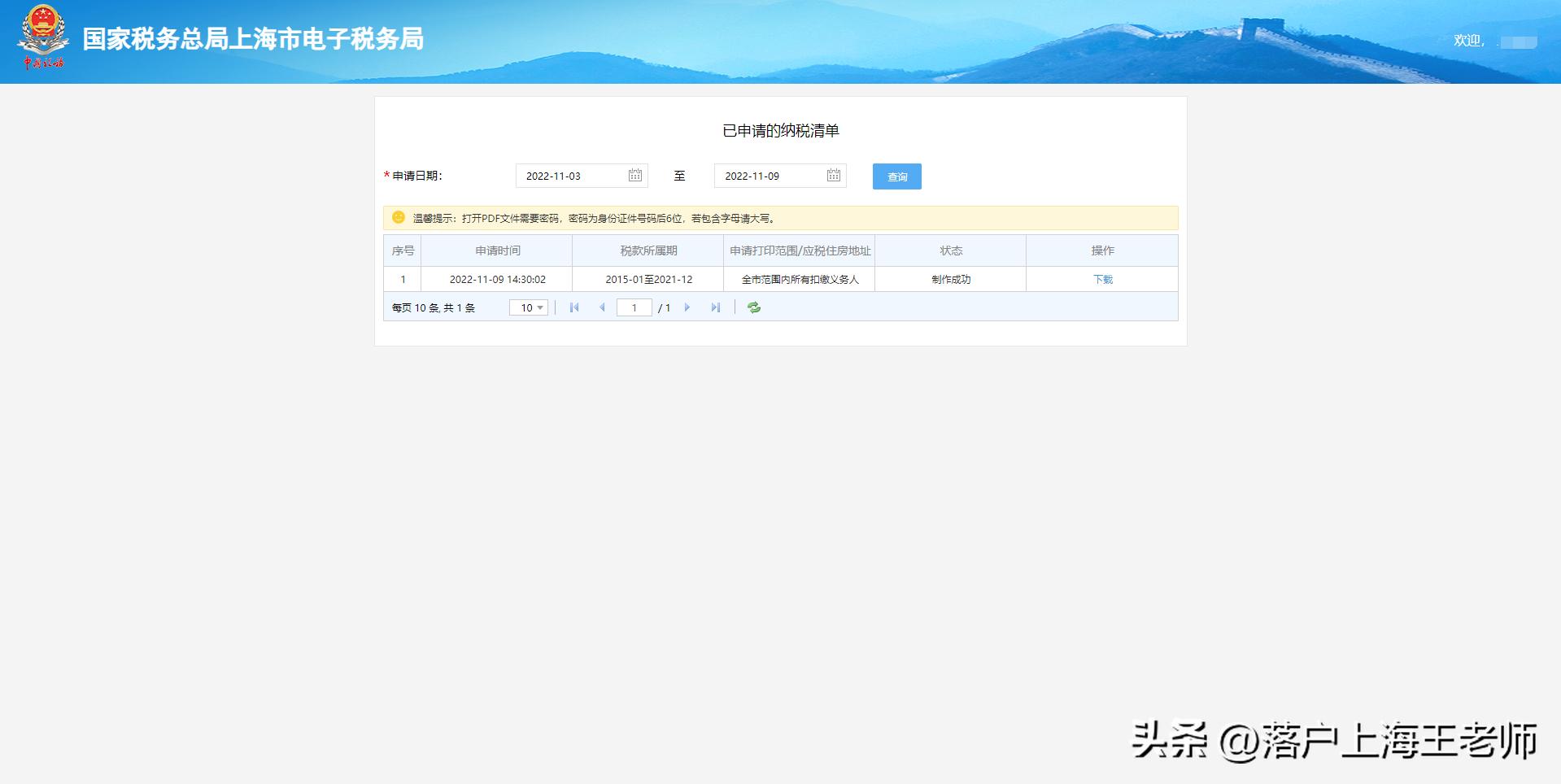The width and height of the screenshot is (1561, 784).
Task: Select the 申请时间 column header
Action: click(496, 250)
